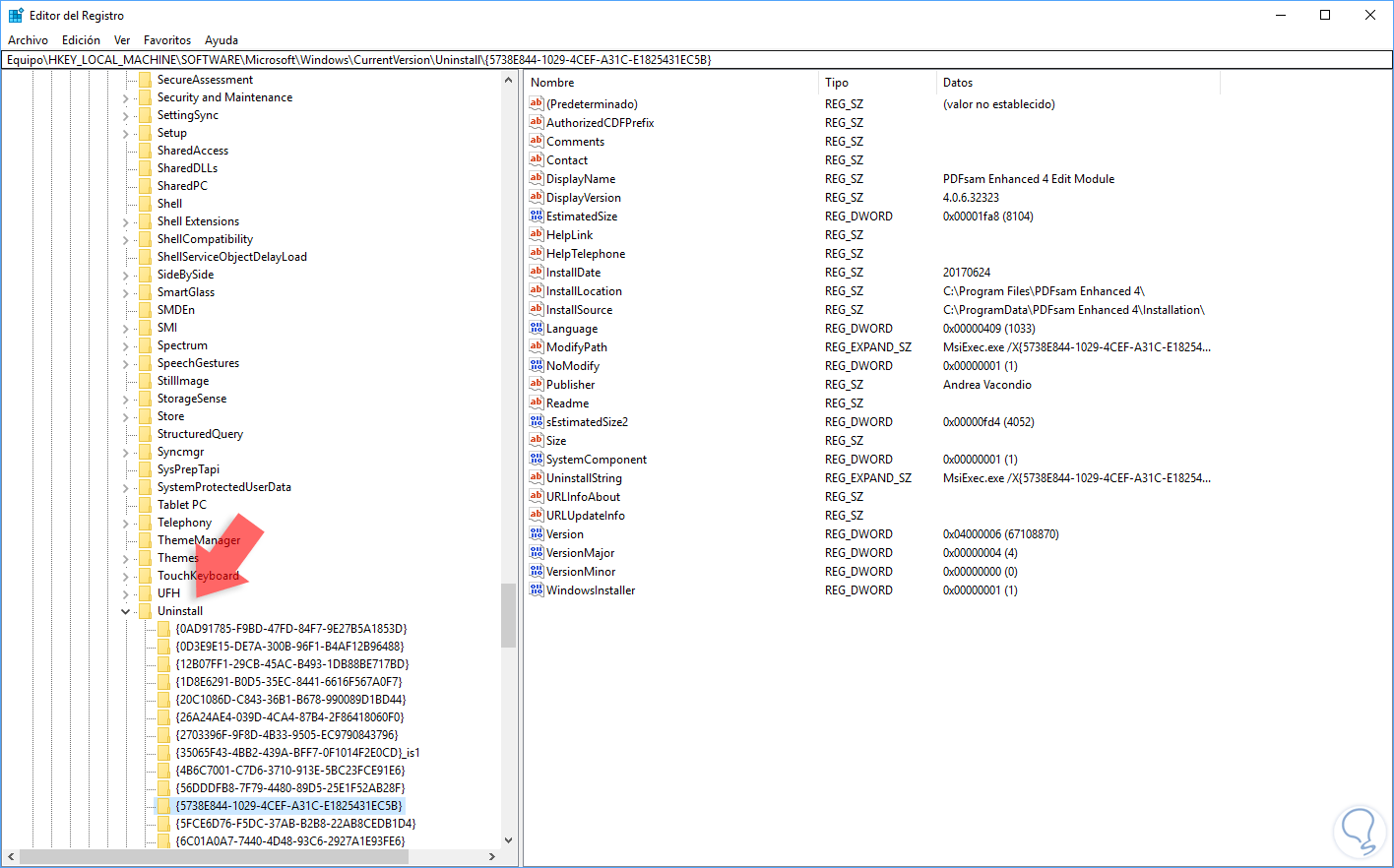Expand the Themes key
This screenshot has height=868, width=1394.
point(126,558)
